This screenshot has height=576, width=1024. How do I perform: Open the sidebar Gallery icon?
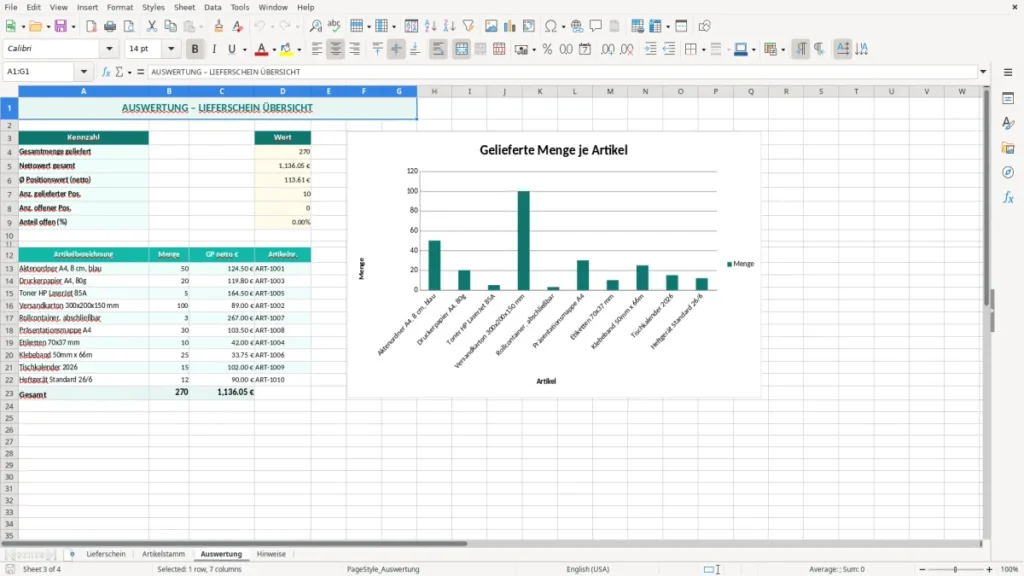[1008, 148]
